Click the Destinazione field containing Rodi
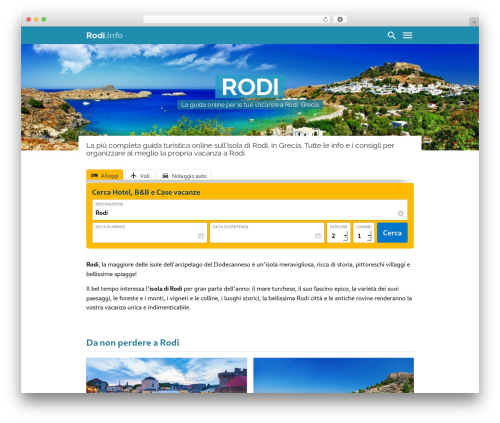This screenshot has width=500, height=423. point(250,210)
